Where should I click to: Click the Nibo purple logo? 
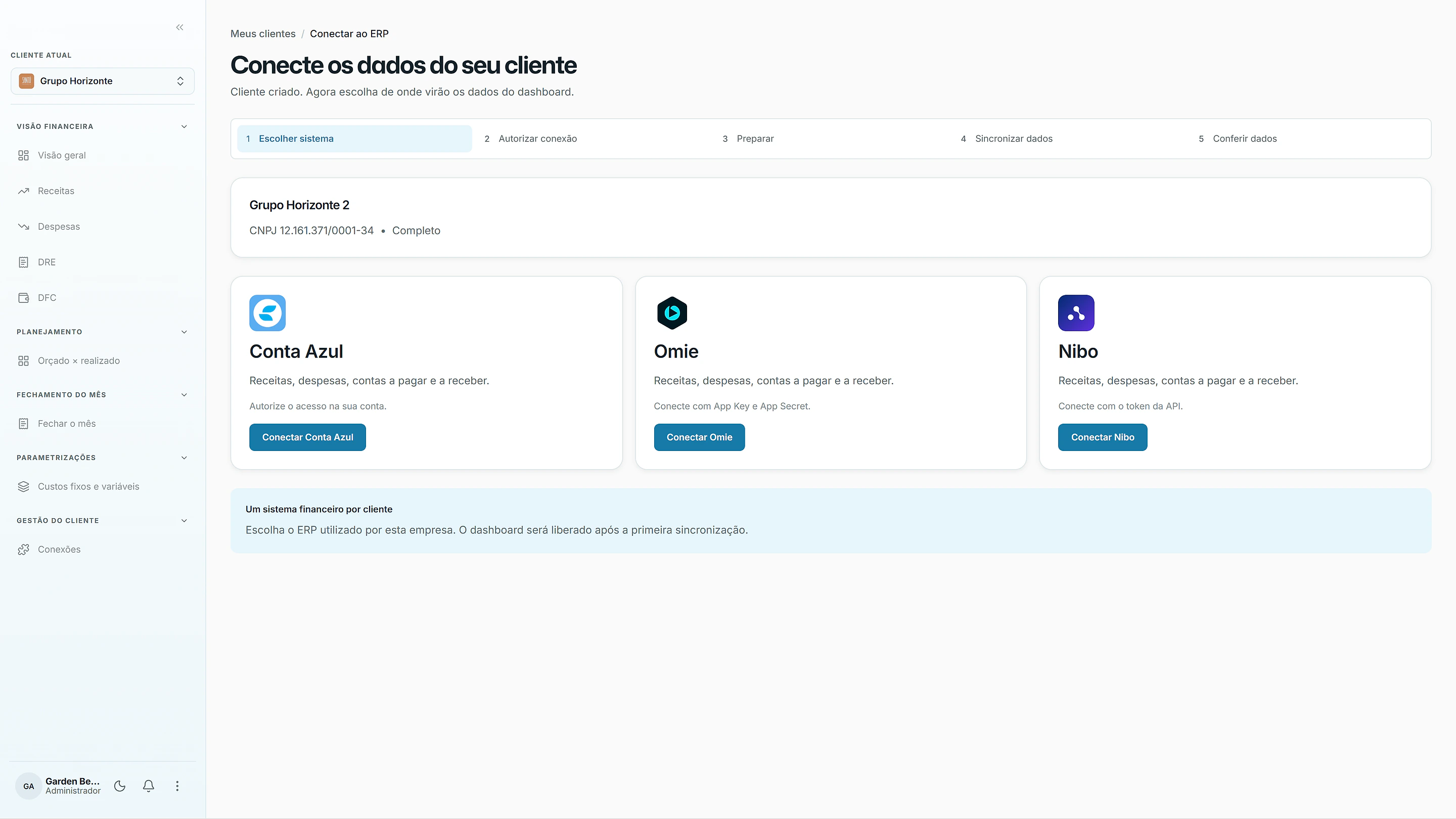click(x=1076, y=312)
